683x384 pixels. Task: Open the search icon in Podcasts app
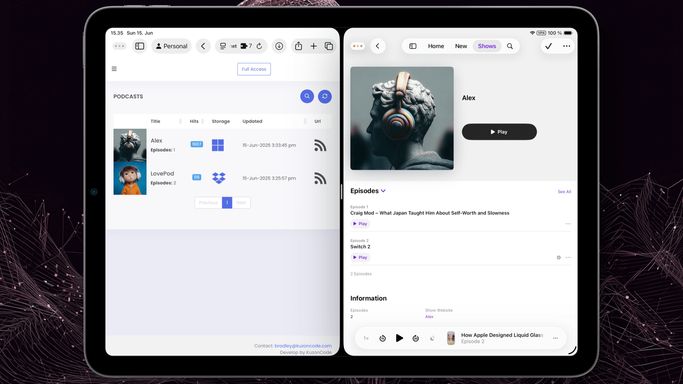[510, 46]
